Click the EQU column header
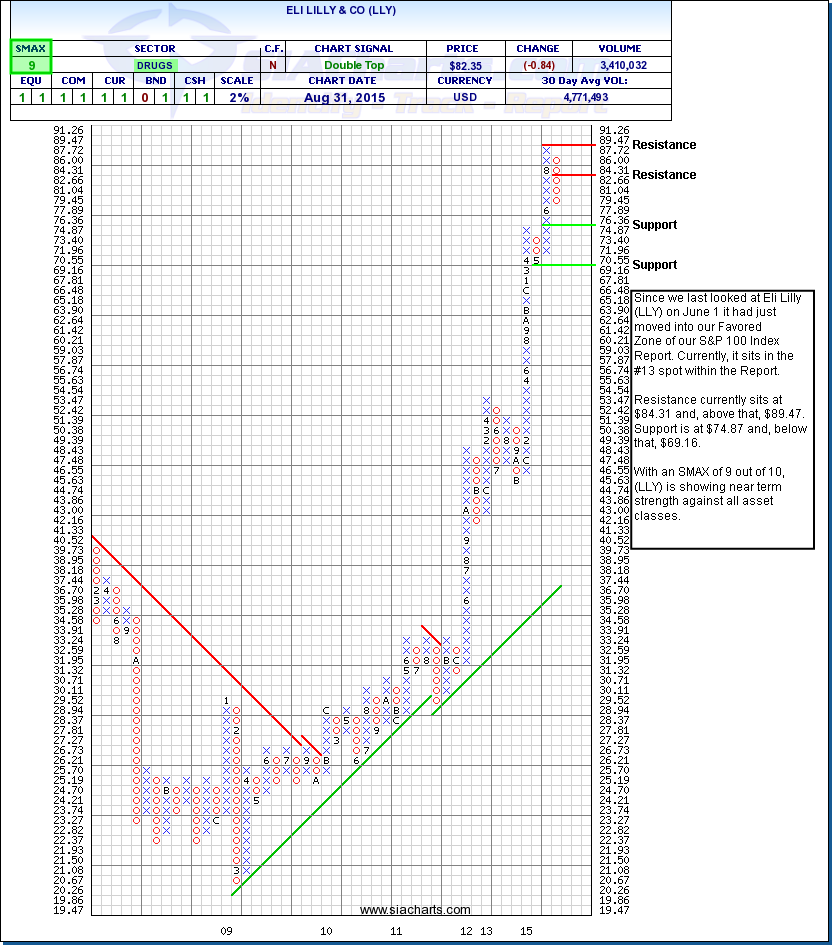Screen dimensions: 832x945 [29, 81]
